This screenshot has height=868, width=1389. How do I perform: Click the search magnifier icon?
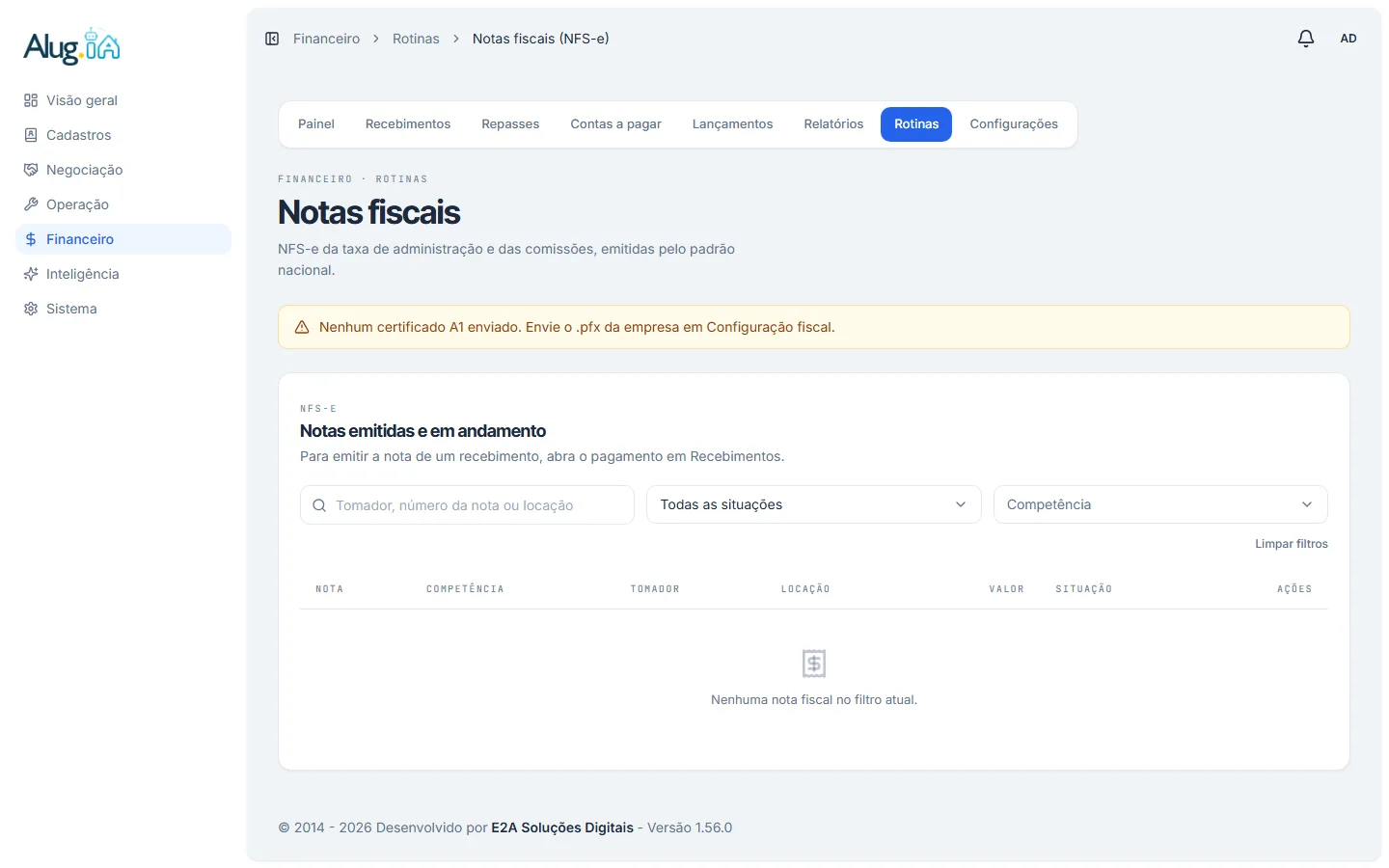click(x=319, y=505)
